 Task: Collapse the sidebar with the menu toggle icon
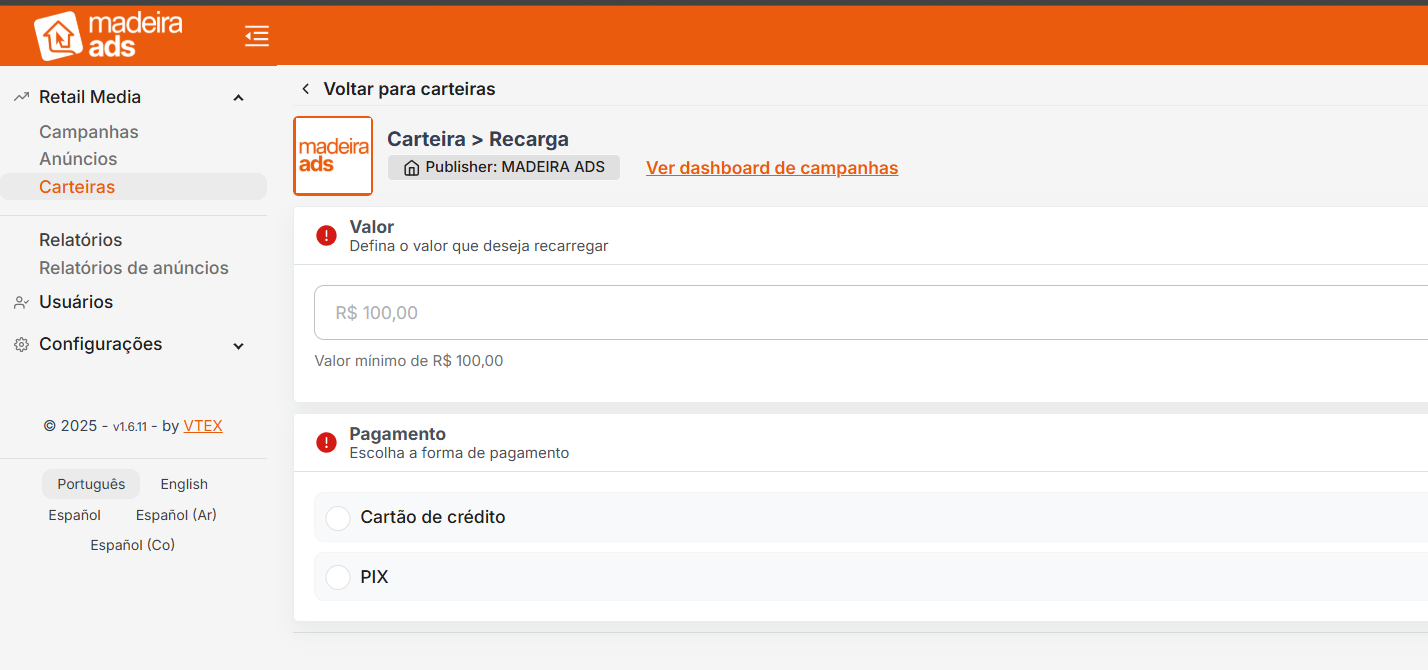257,37
